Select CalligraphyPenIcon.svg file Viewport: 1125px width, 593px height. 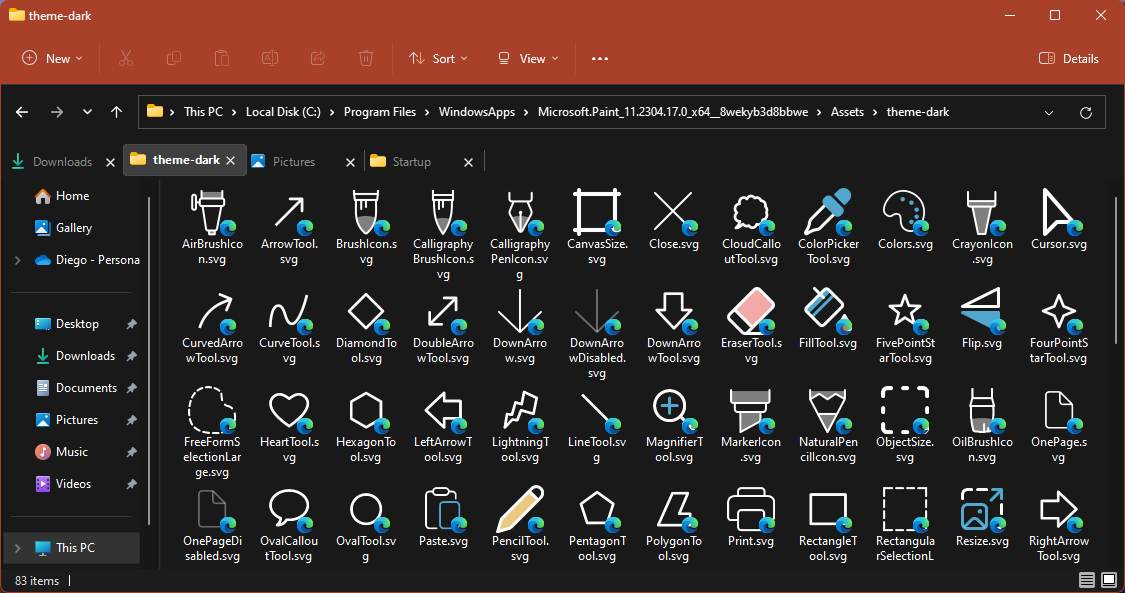[x=519, y=235]
